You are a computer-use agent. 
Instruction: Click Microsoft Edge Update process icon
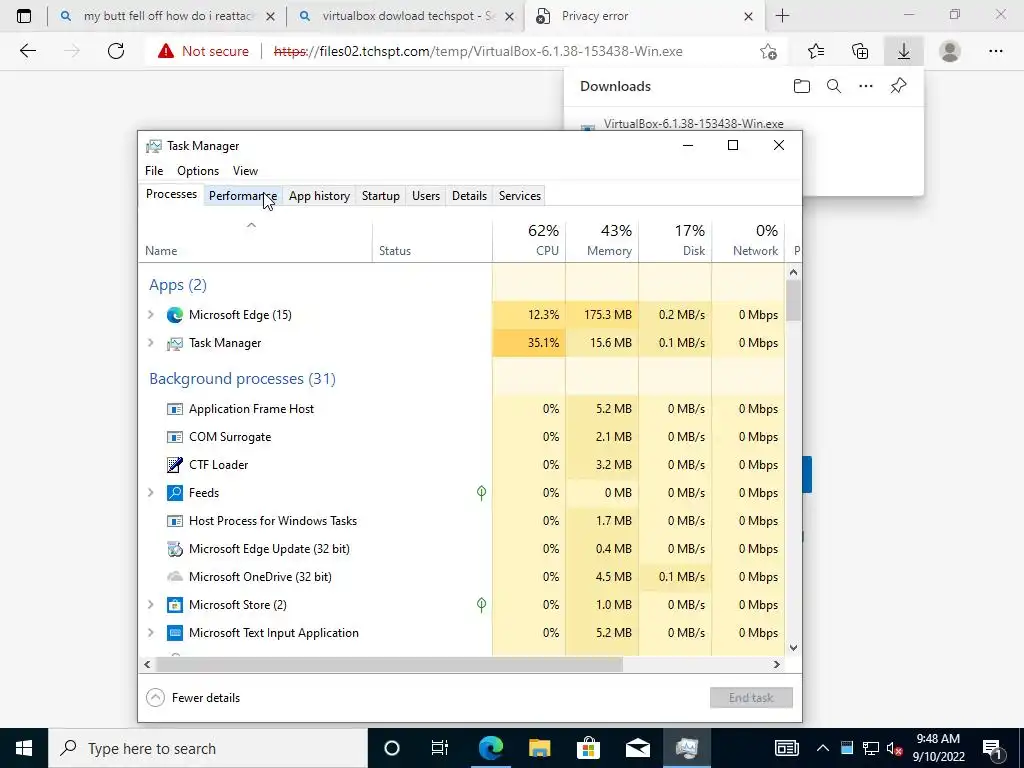tap(174, 549)
